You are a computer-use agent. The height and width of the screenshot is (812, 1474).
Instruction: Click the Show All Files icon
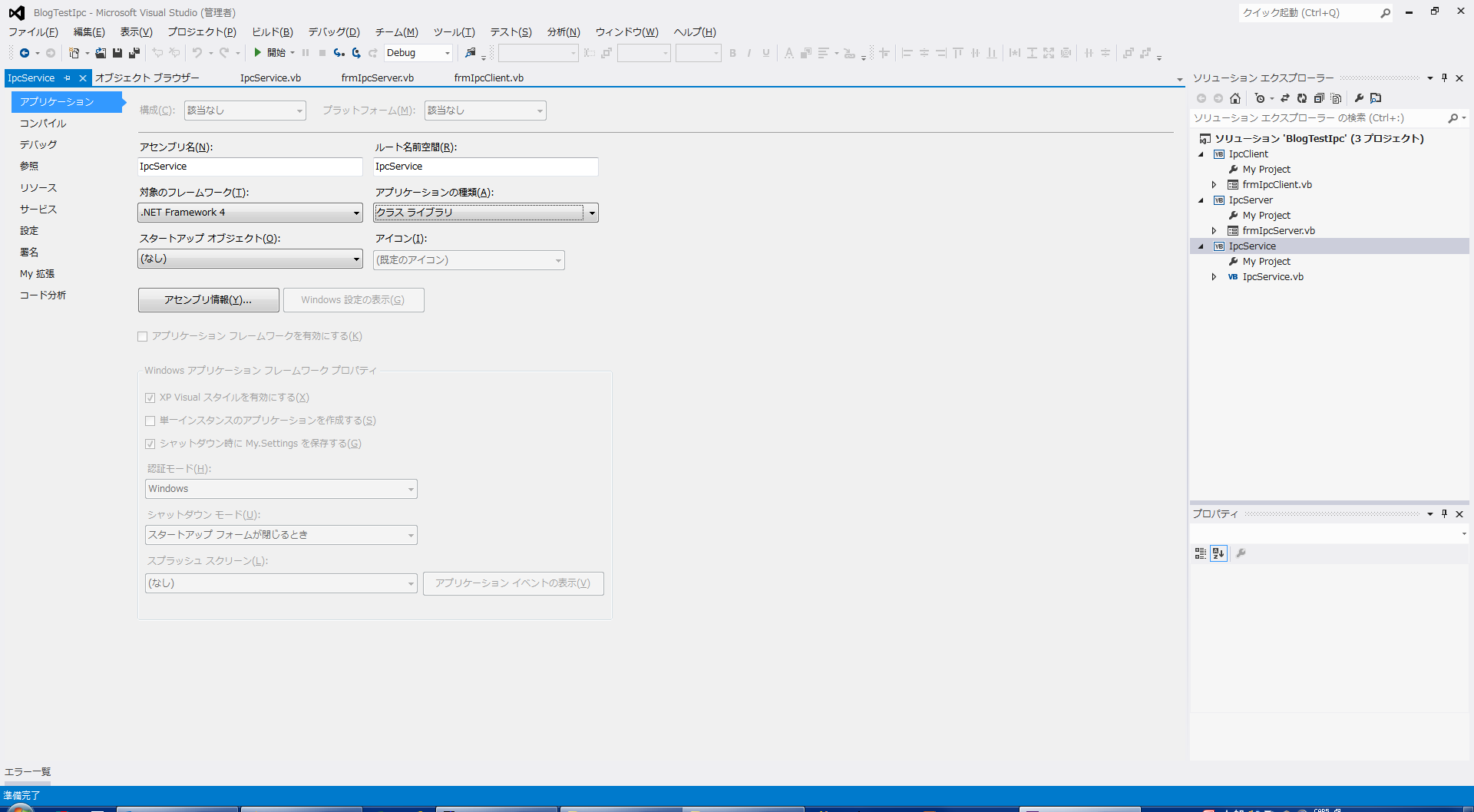[x=1337, y=98]
